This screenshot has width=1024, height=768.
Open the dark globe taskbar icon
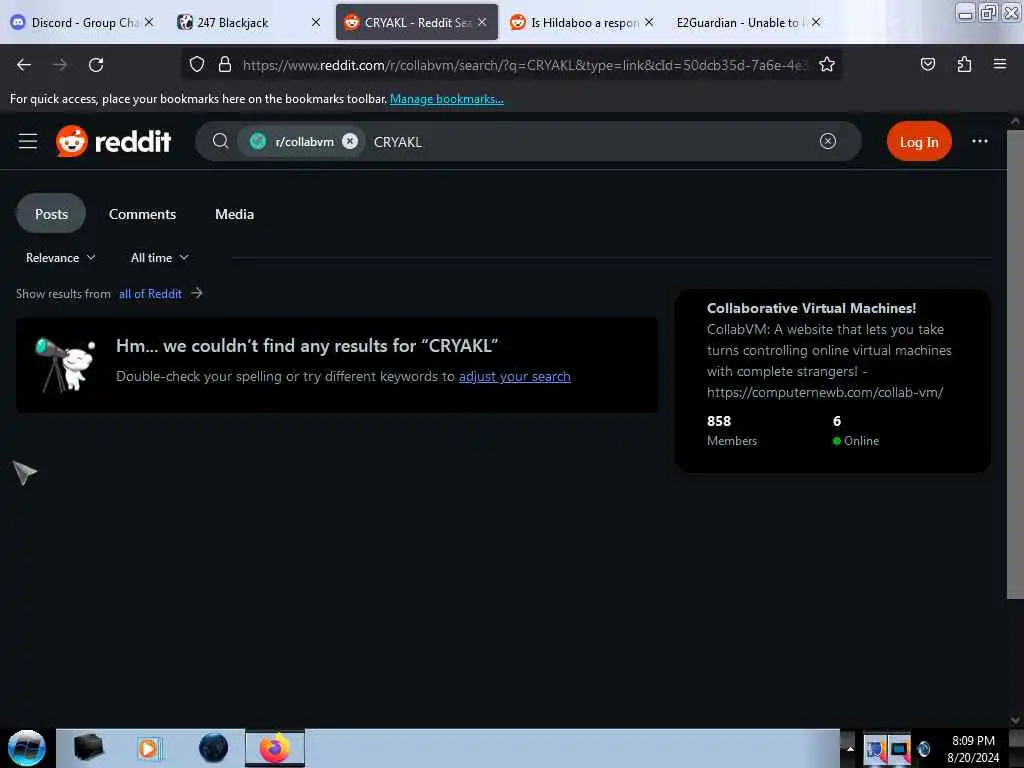coord(214,748)
